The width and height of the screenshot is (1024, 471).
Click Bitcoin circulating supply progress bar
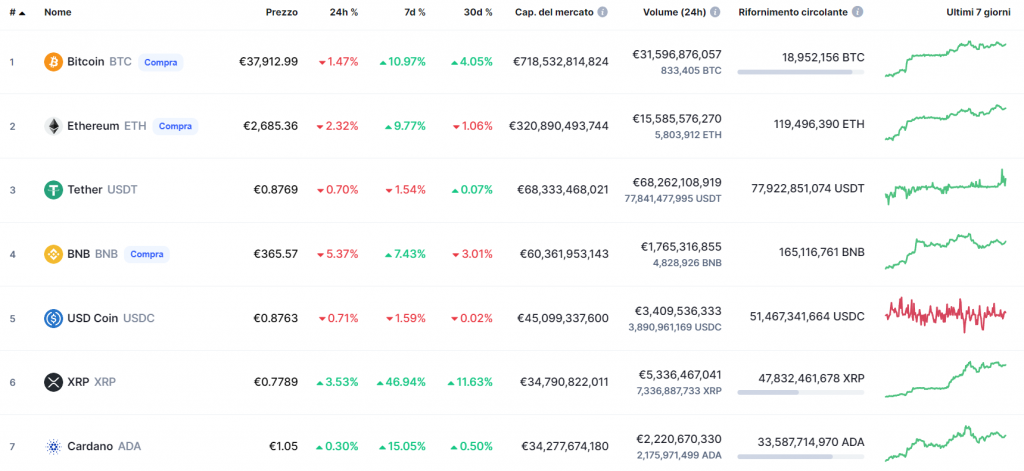(x=801, y=72)
